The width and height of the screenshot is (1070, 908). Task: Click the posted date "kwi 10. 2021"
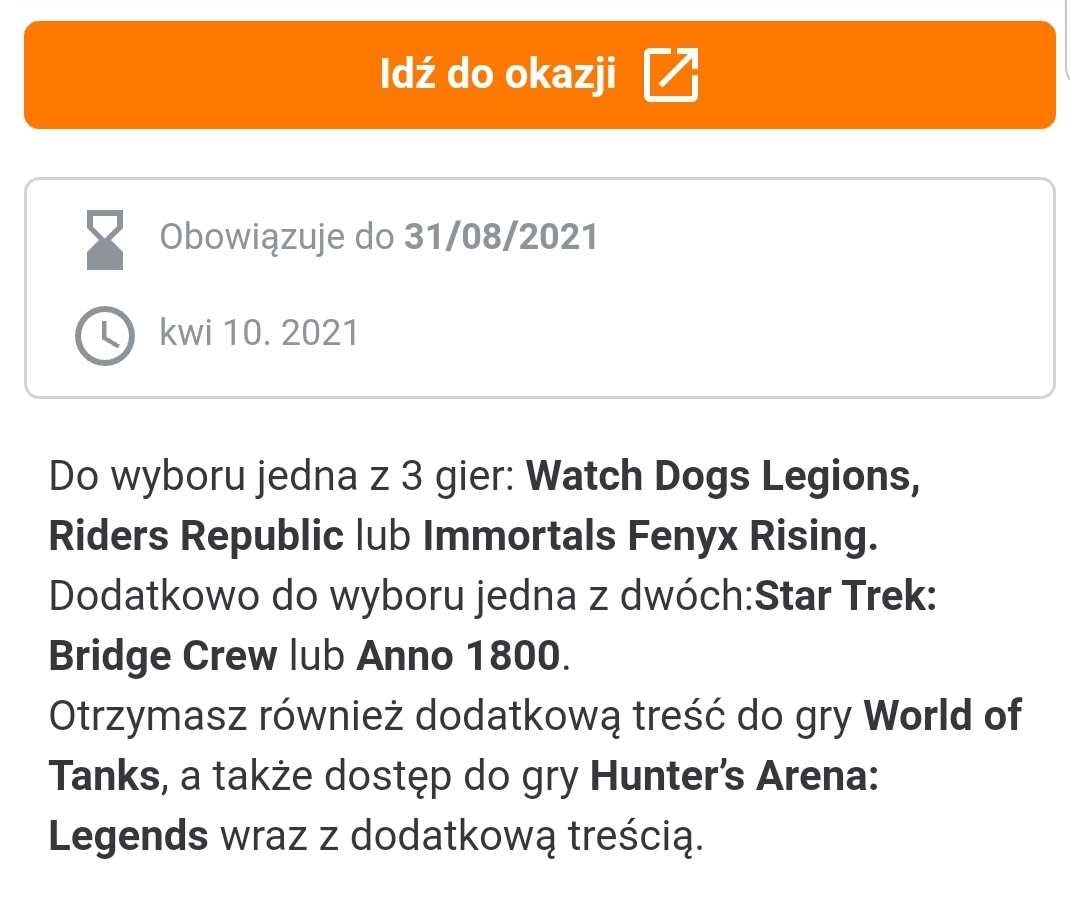(259, 333)
